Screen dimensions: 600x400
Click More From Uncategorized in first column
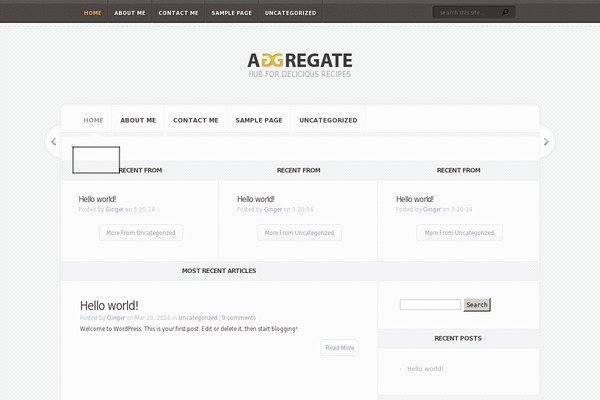(x=141, y=233)
